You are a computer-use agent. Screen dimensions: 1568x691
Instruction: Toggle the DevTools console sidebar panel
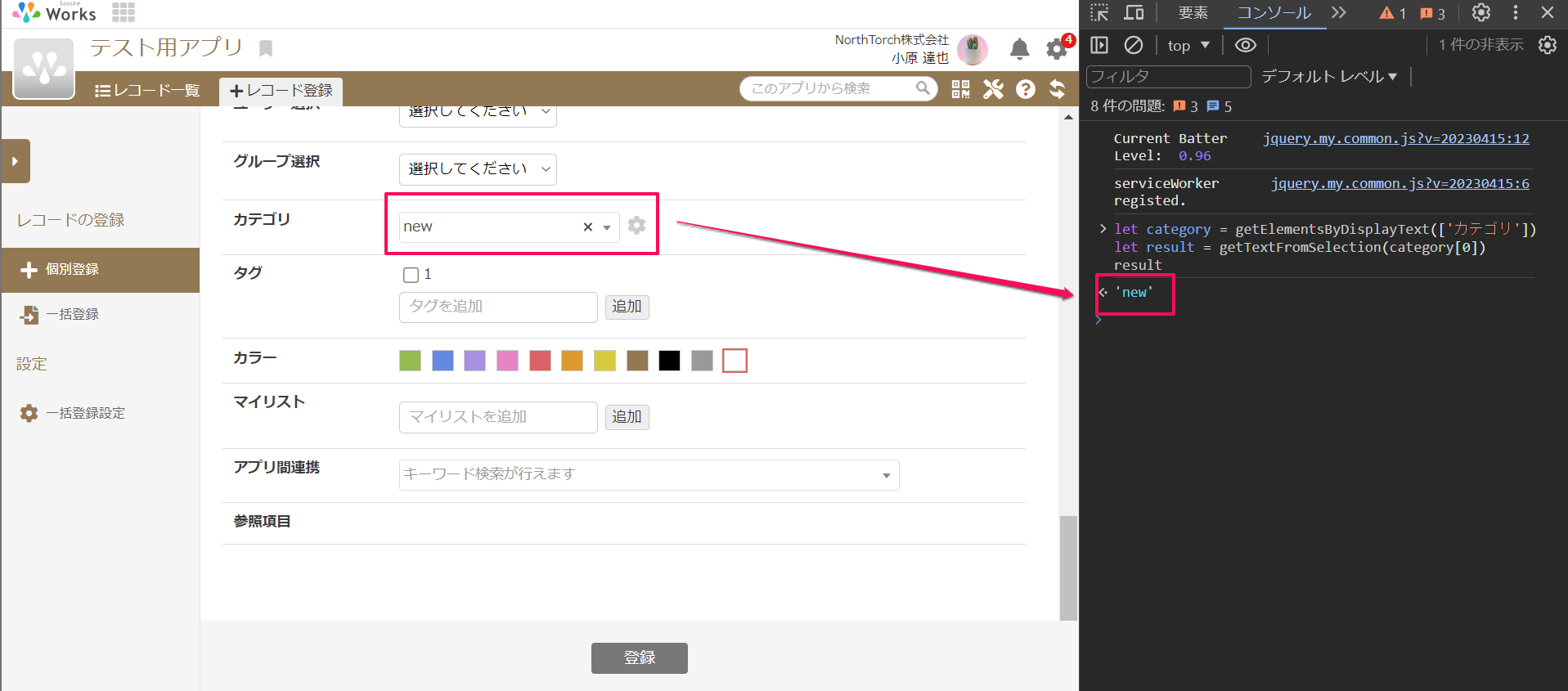pos(1099,45)
